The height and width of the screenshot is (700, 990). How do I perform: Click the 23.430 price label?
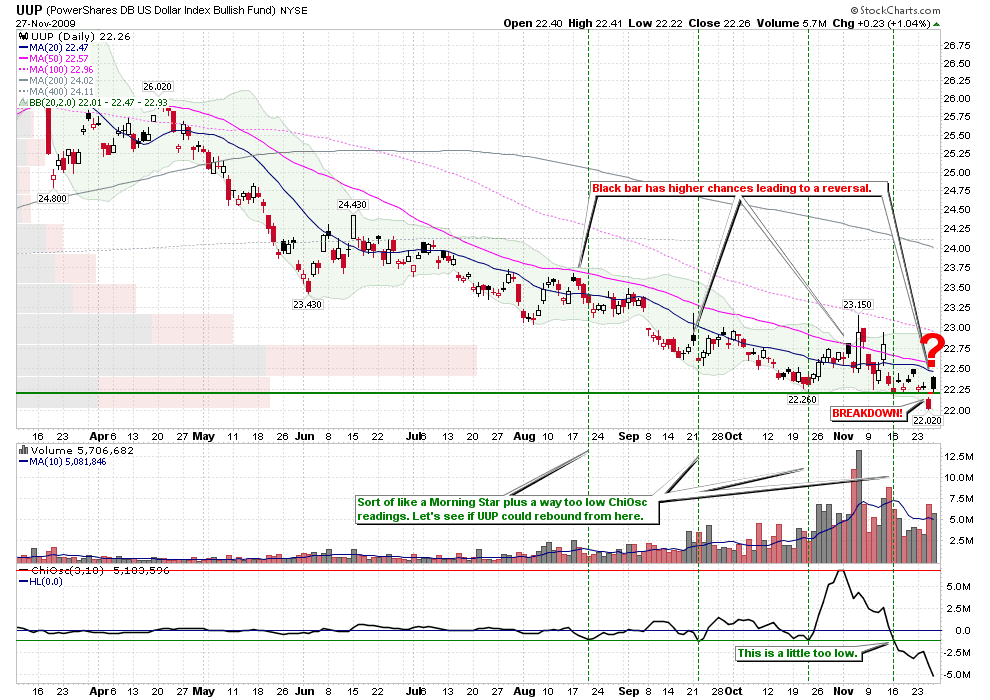click(x=307, y=304)
